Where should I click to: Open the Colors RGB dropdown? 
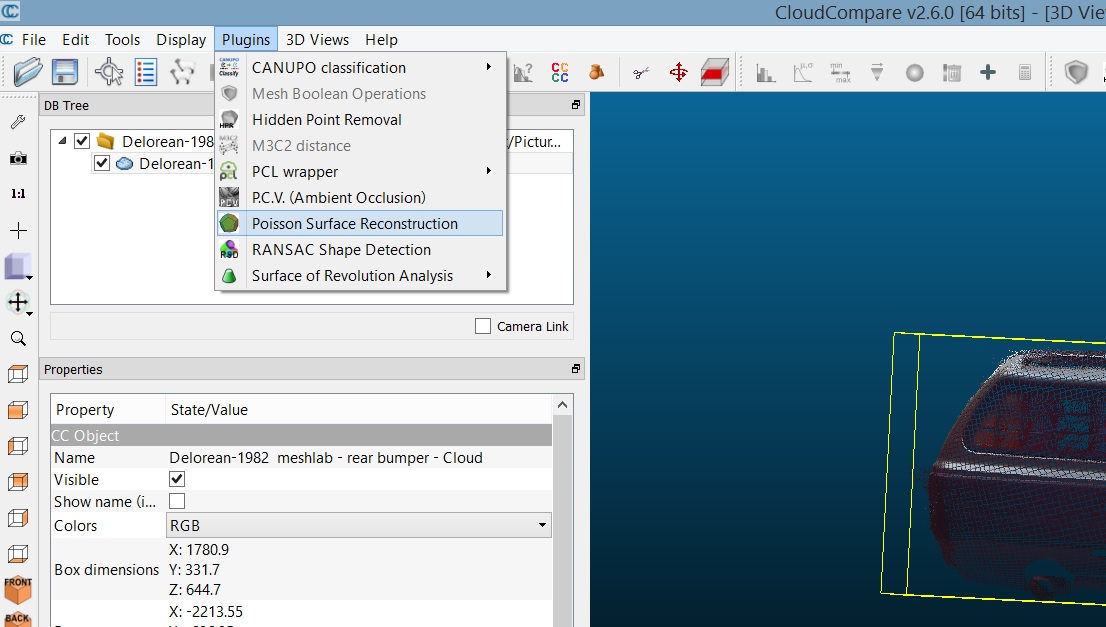[359, 525]
